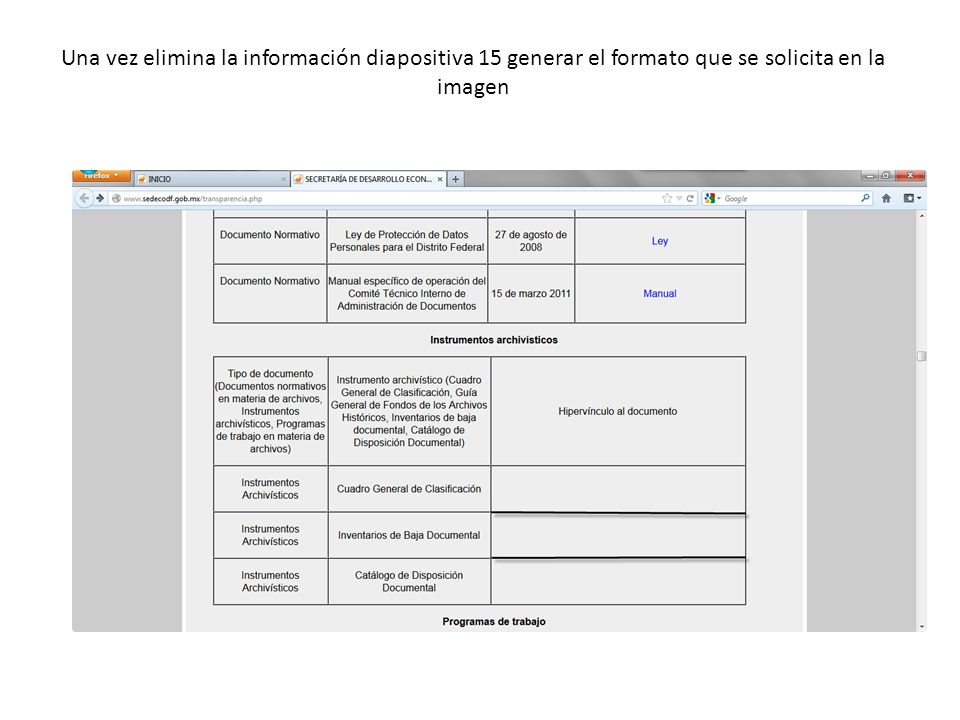Select the SECRETARÍA DE DESARROLLO ECON... tab
Viewport: 960px width, 720px height.
(x=368, y=179)
